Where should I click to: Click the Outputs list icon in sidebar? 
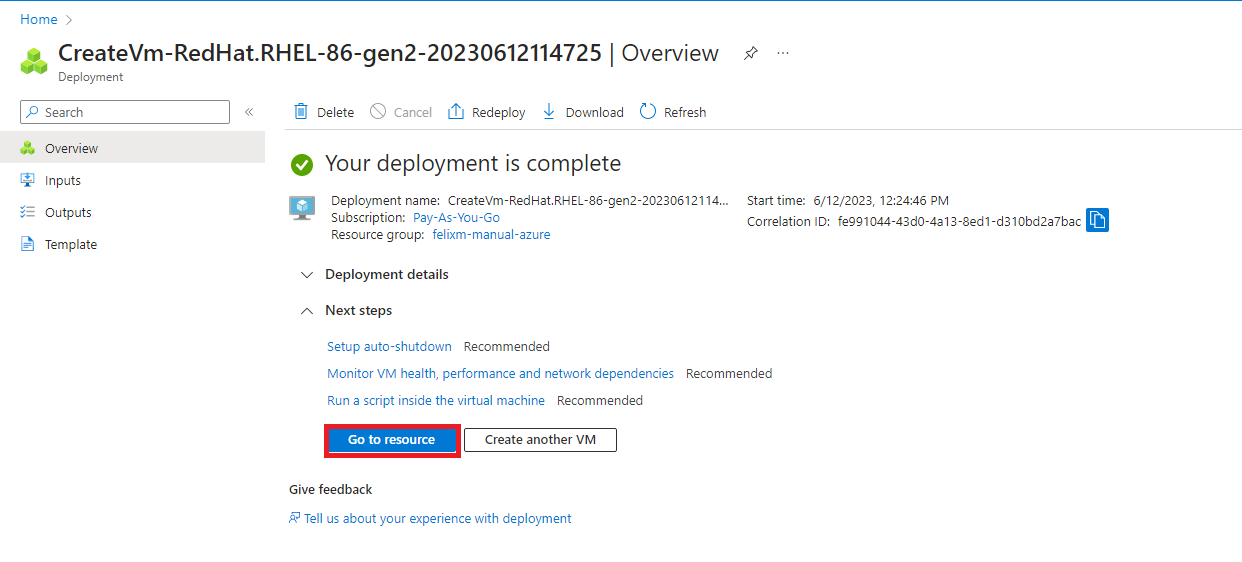pos(28,212)
